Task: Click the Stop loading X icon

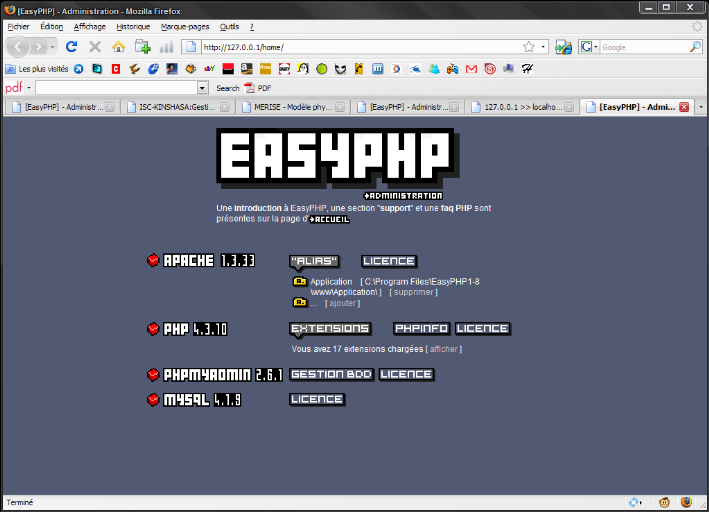Action: [95, 47]
